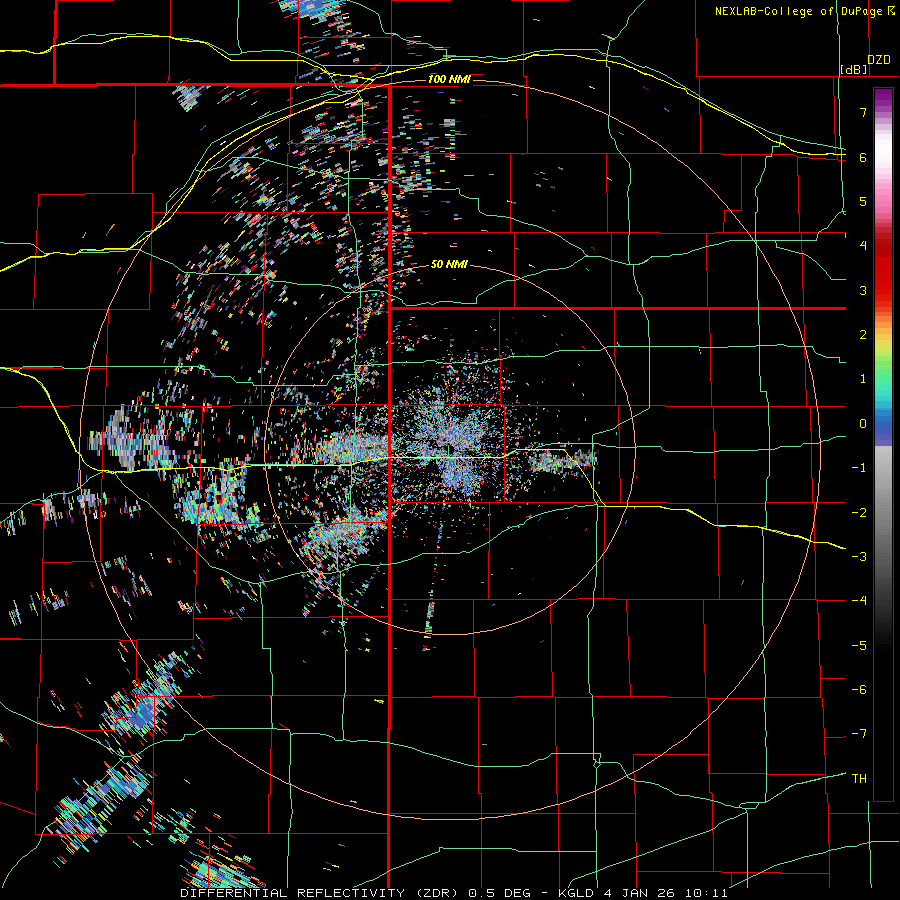900x900 pixels.
Task: Click the -1 value on the color scale
Action: [859, 468]
